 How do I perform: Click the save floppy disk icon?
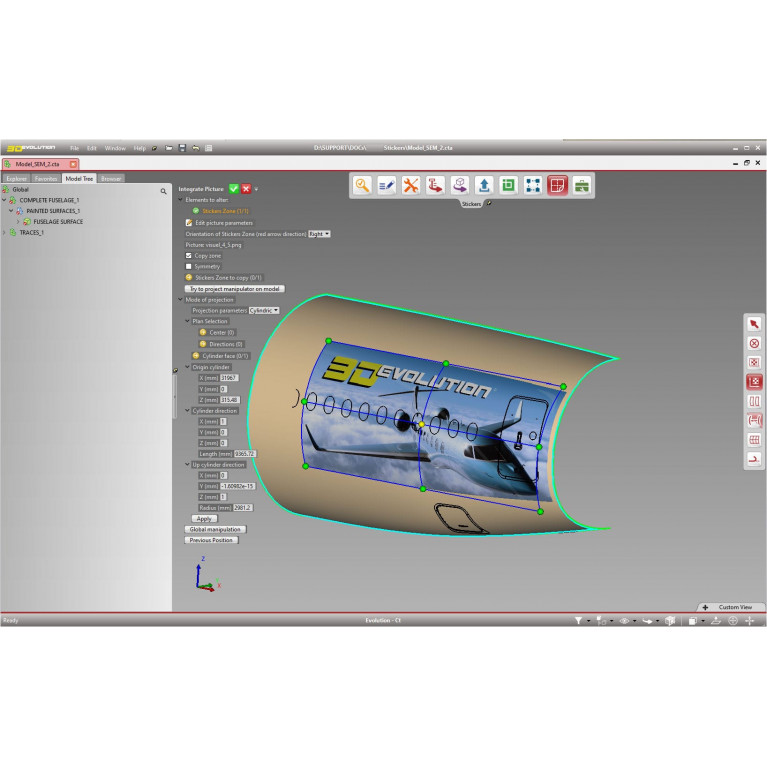click(182, 148)
